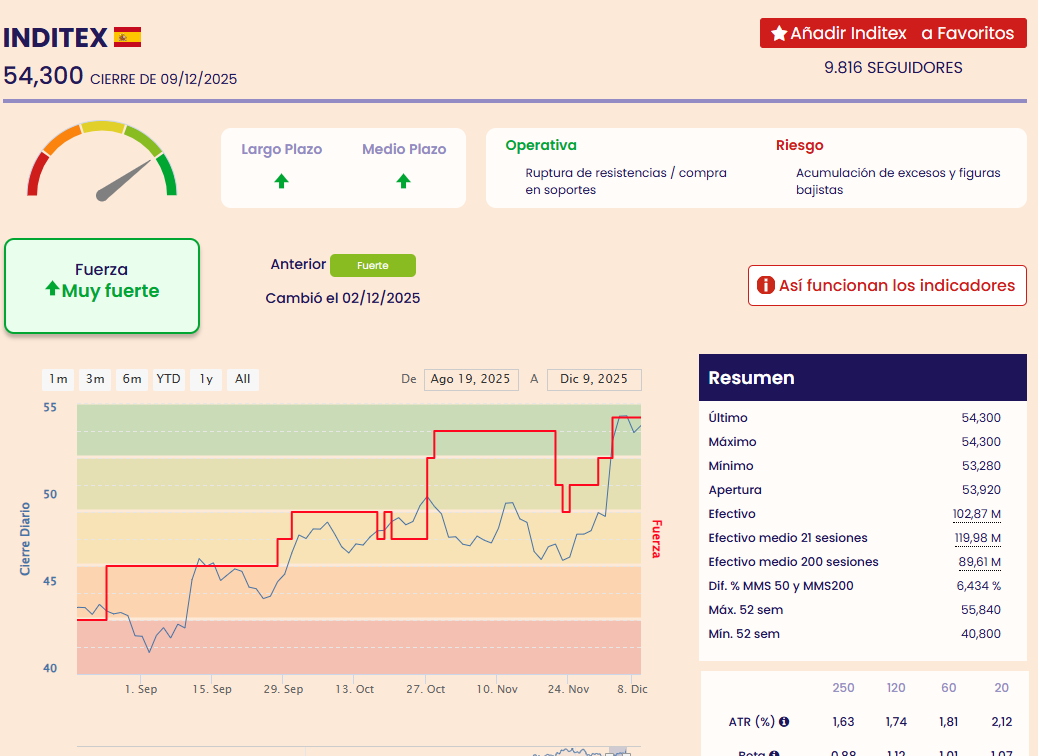This screenshot has height=756, width=1038.
Task: Click the 60 column header in ATR table
Action: click(949, 688)
